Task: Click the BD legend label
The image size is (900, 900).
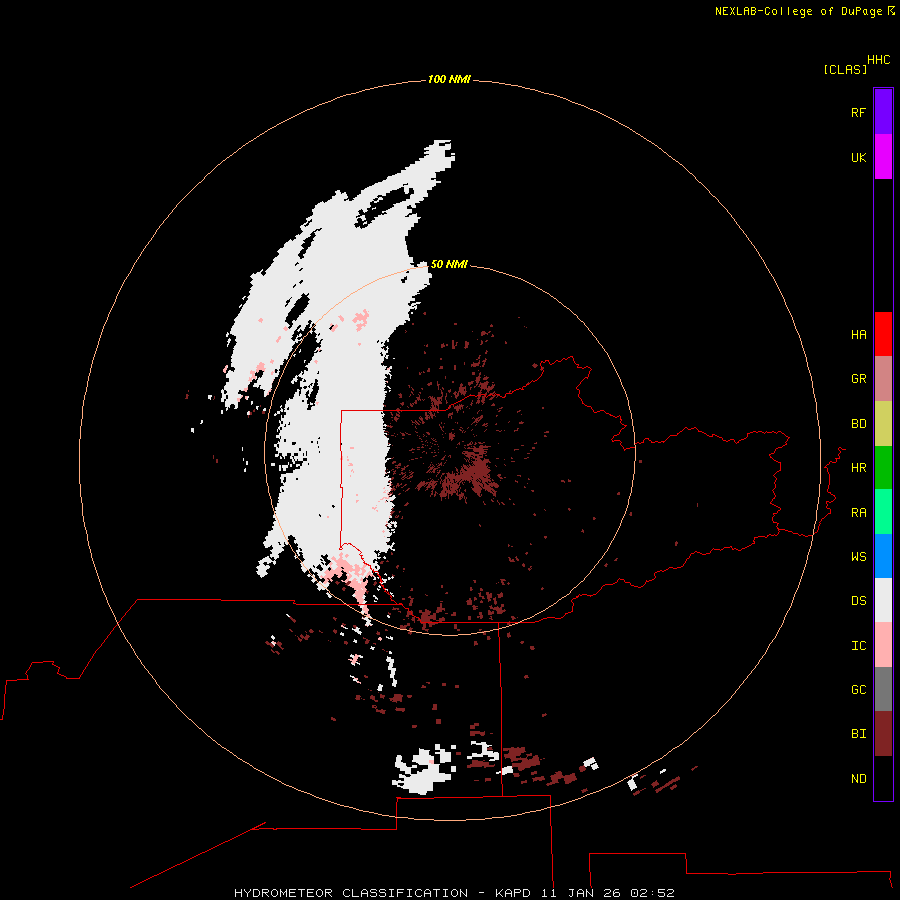Action: pyautogui.click(x=858, y=424)
